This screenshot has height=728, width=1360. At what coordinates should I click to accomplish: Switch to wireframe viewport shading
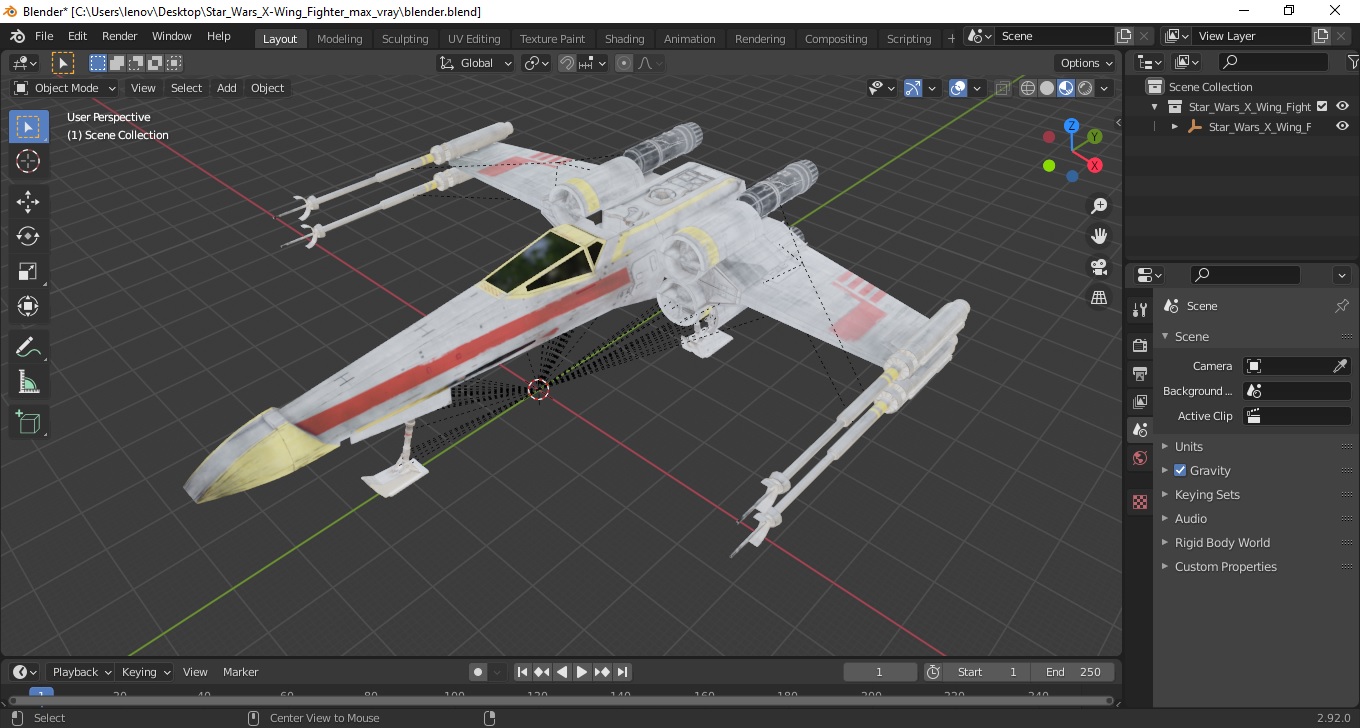(1028, 88)
